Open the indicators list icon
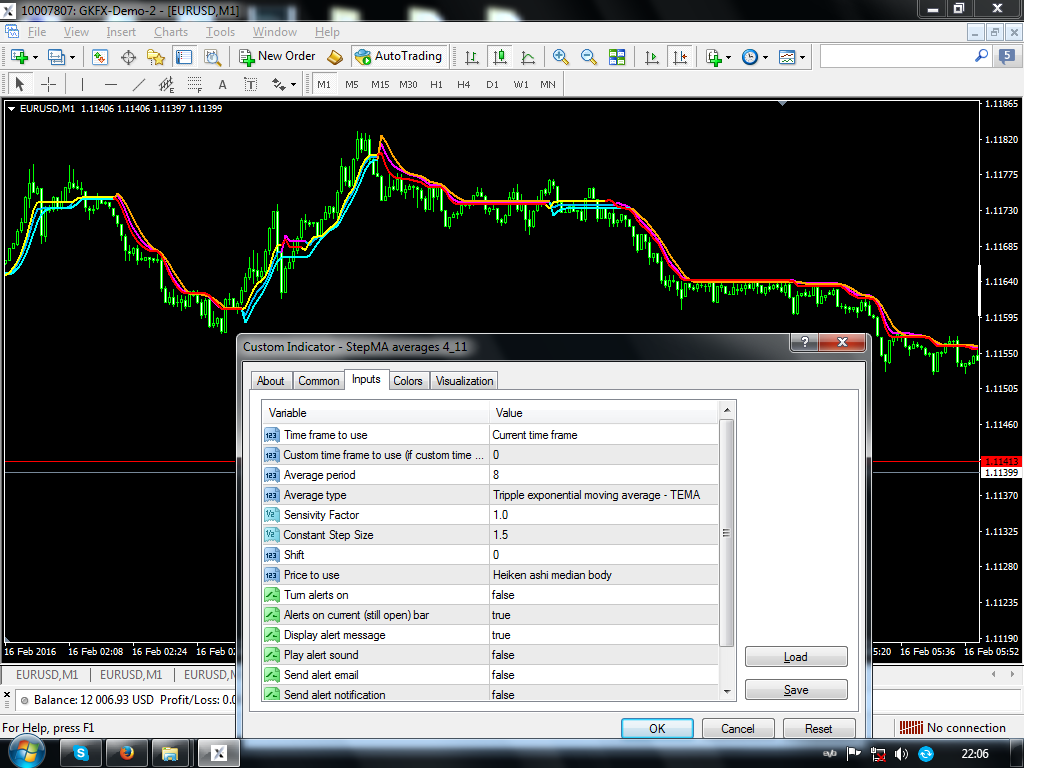 (714, 57)
